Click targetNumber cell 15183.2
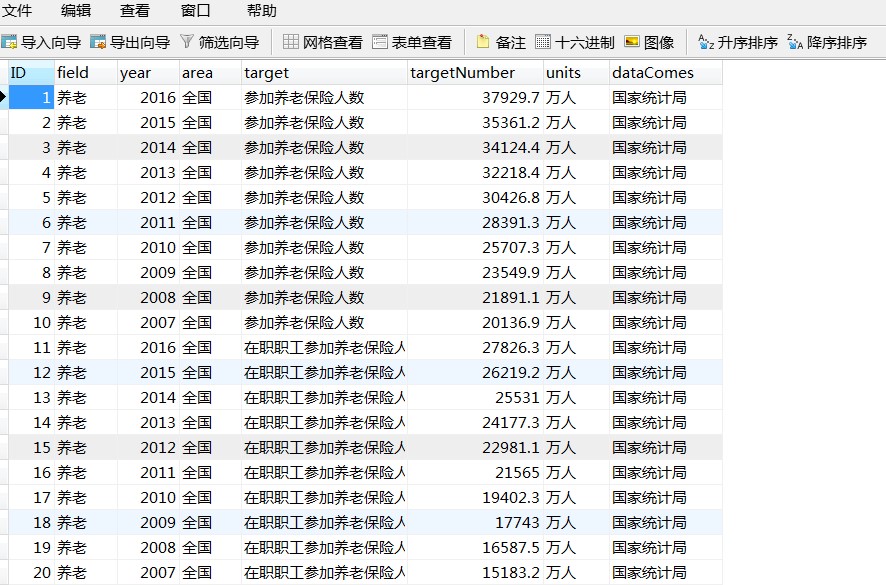The image size is (886, 585). 475,572
